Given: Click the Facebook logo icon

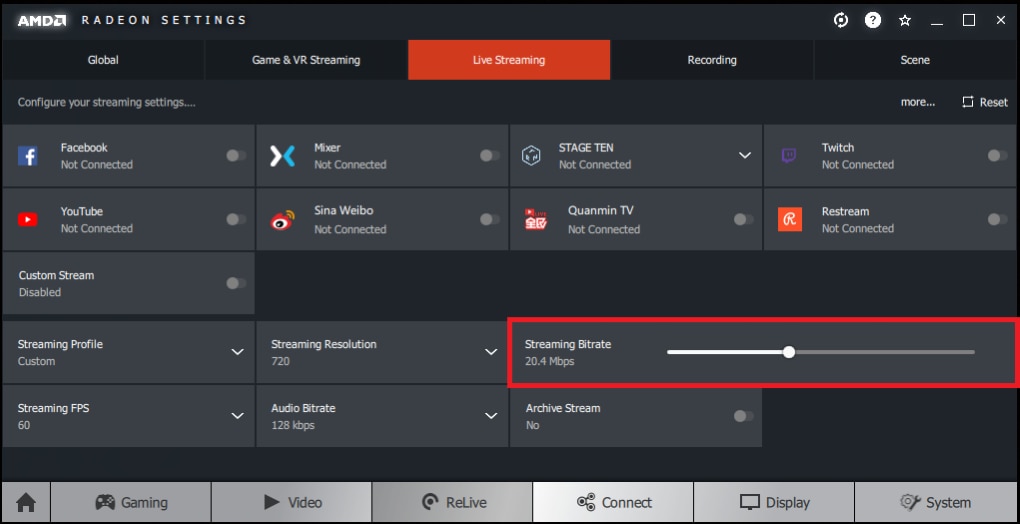Looking at the screenshot, I should (x=27, y=156).
